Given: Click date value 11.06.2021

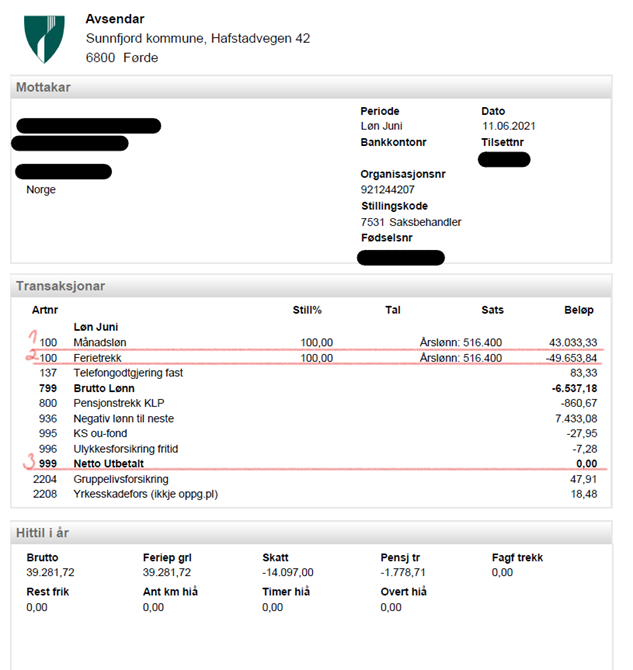Looking at the screenshot, I should coord(509,126).
